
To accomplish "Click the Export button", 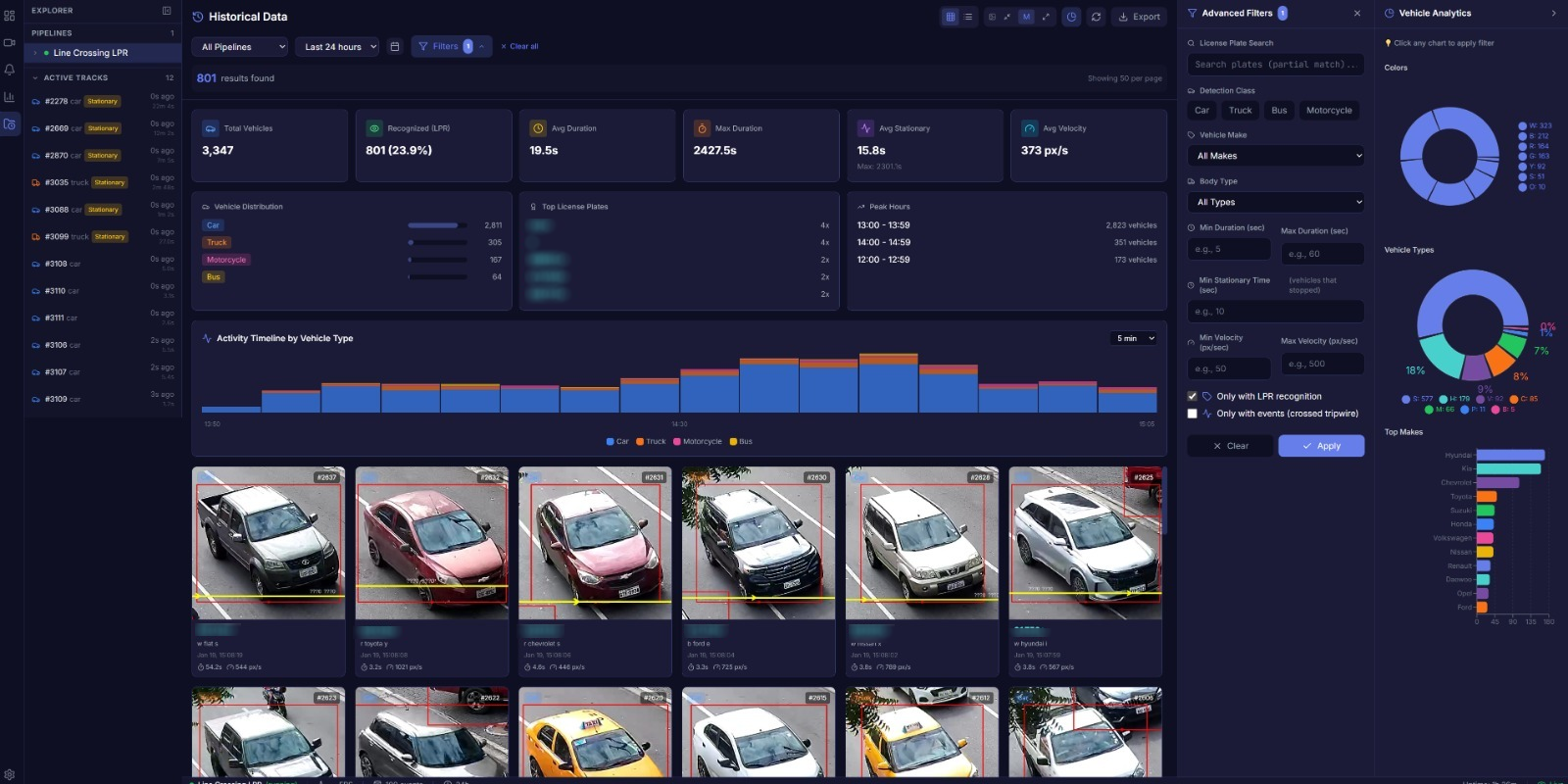I will tap(1139, 17).
